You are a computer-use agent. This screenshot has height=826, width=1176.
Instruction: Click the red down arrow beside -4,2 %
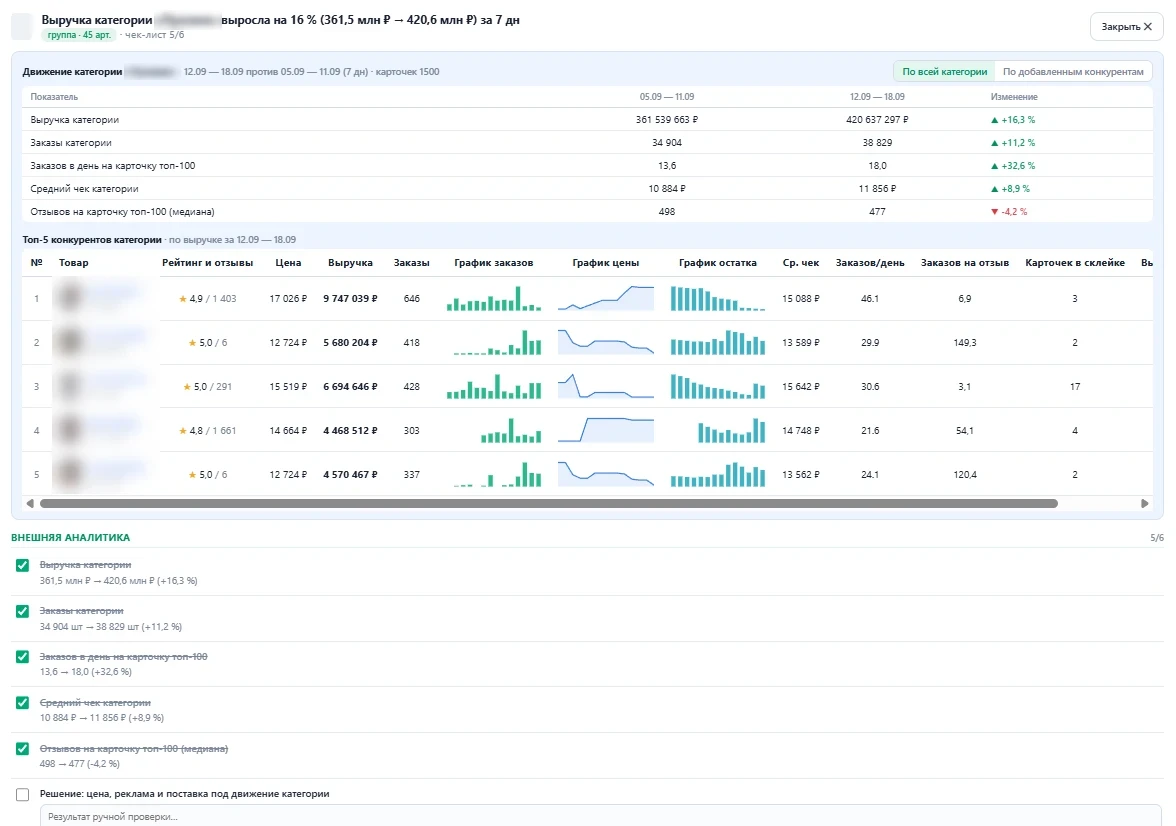tap(994, 212)
